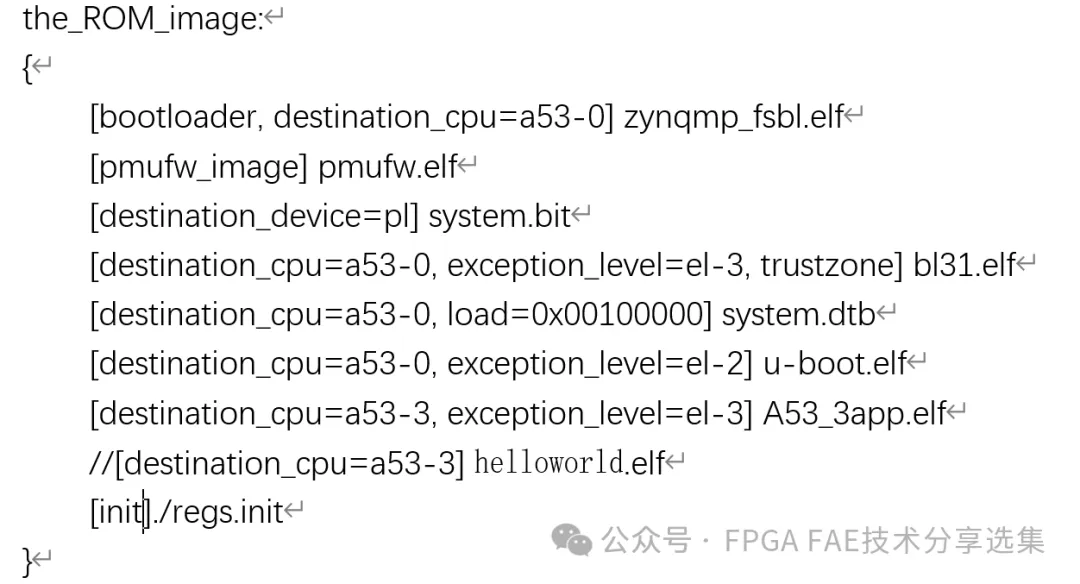Screen dimensions: 1080x584
Task: Click the the_ROM_image: label line
Action: tap(143, 19)
